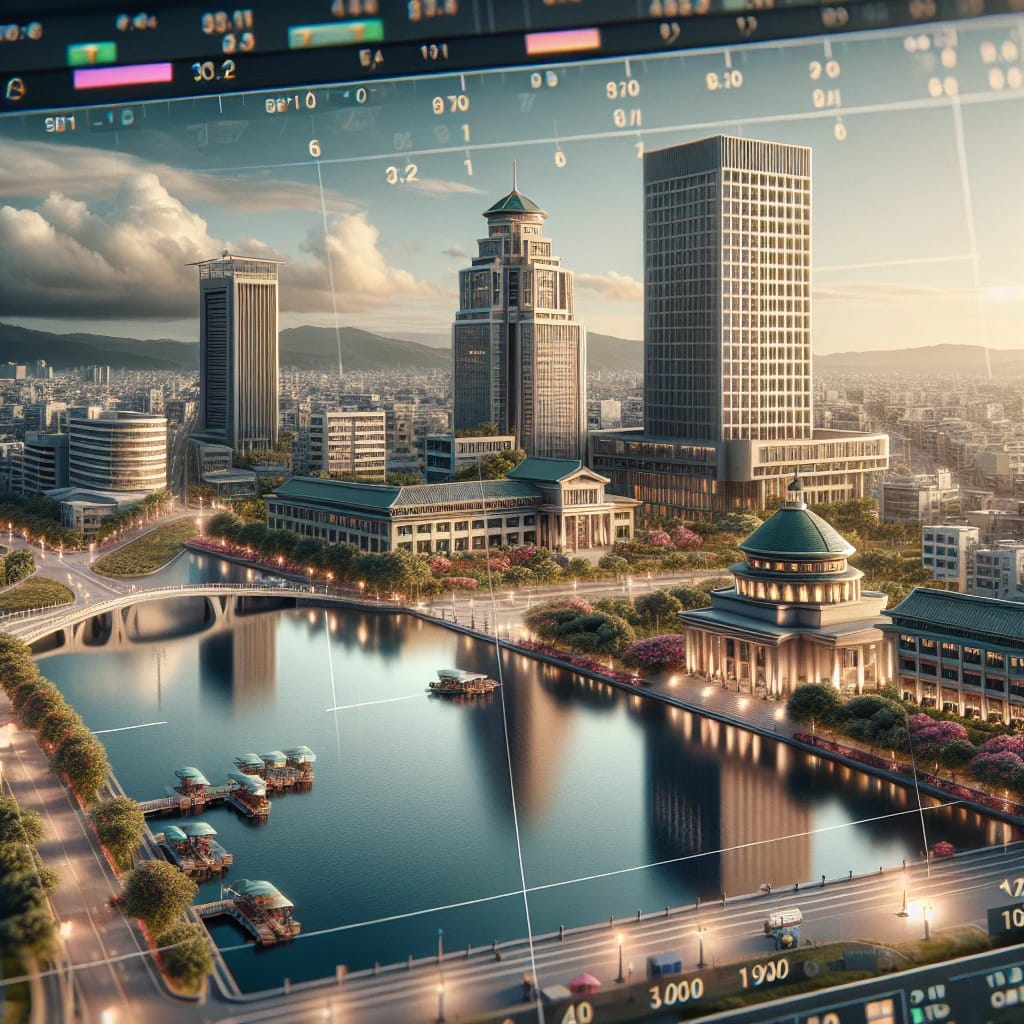Click the 8.10 scale label
The image size is (1024, 1024).
(x=724, y=80)
